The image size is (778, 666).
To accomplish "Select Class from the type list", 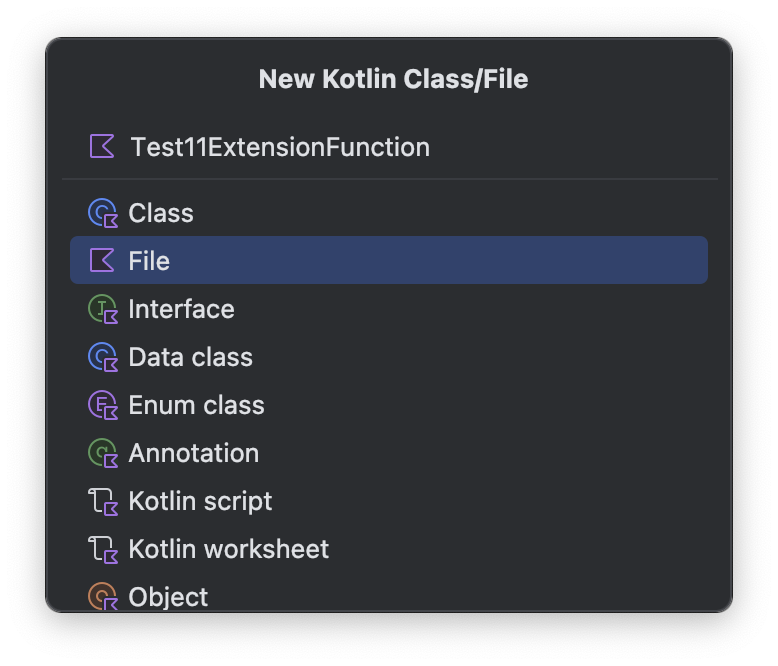I will [x=161, y=213].
